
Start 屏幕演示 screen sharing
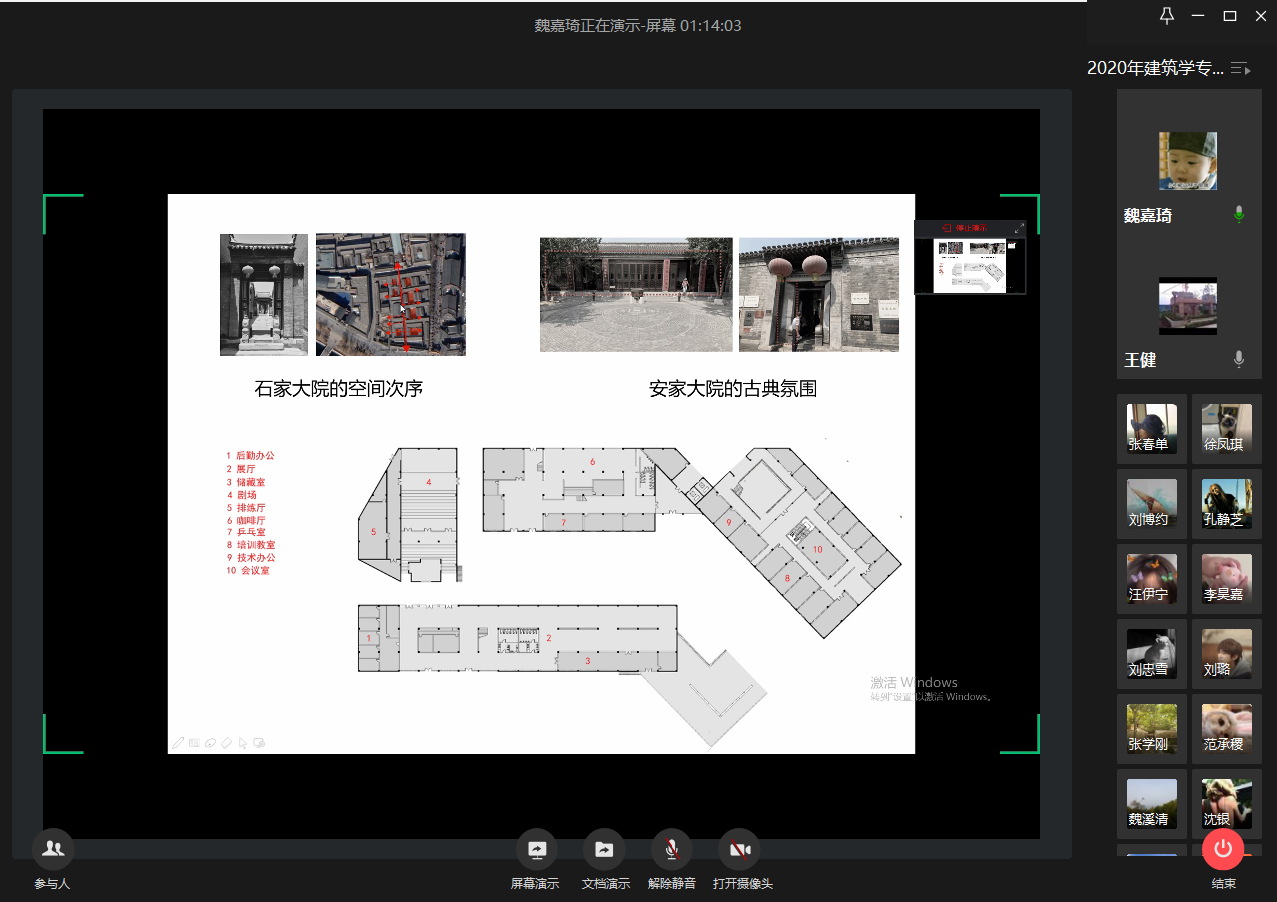point(536,850)
